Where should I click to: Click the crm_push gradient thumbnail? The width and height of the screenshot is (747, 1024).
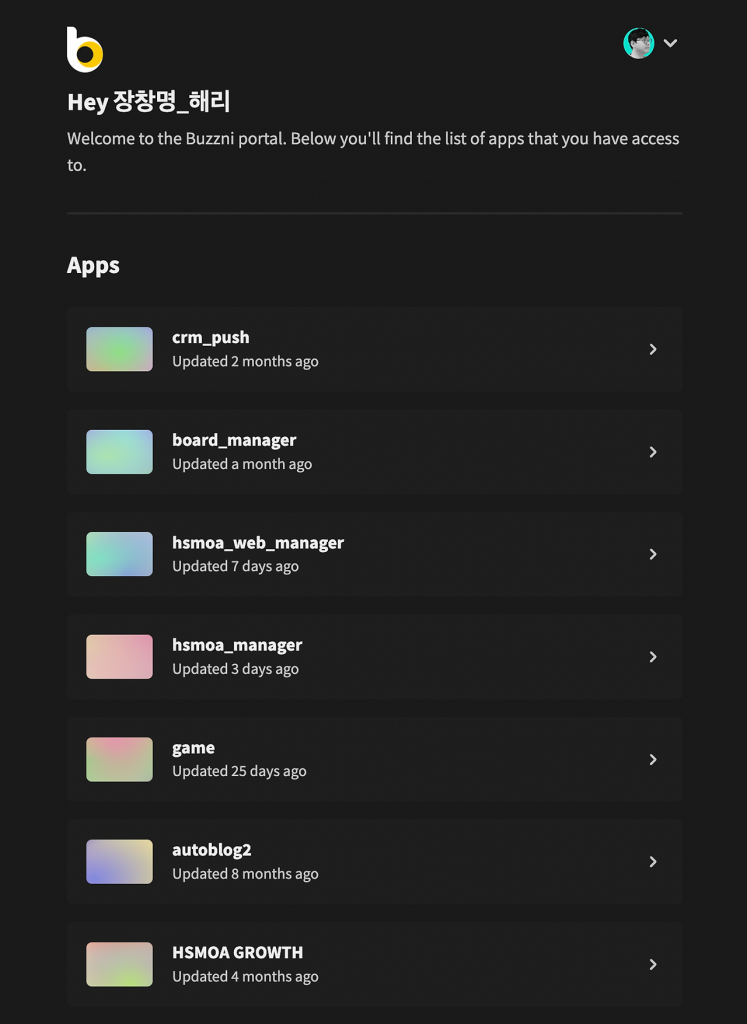coord(119,349)
